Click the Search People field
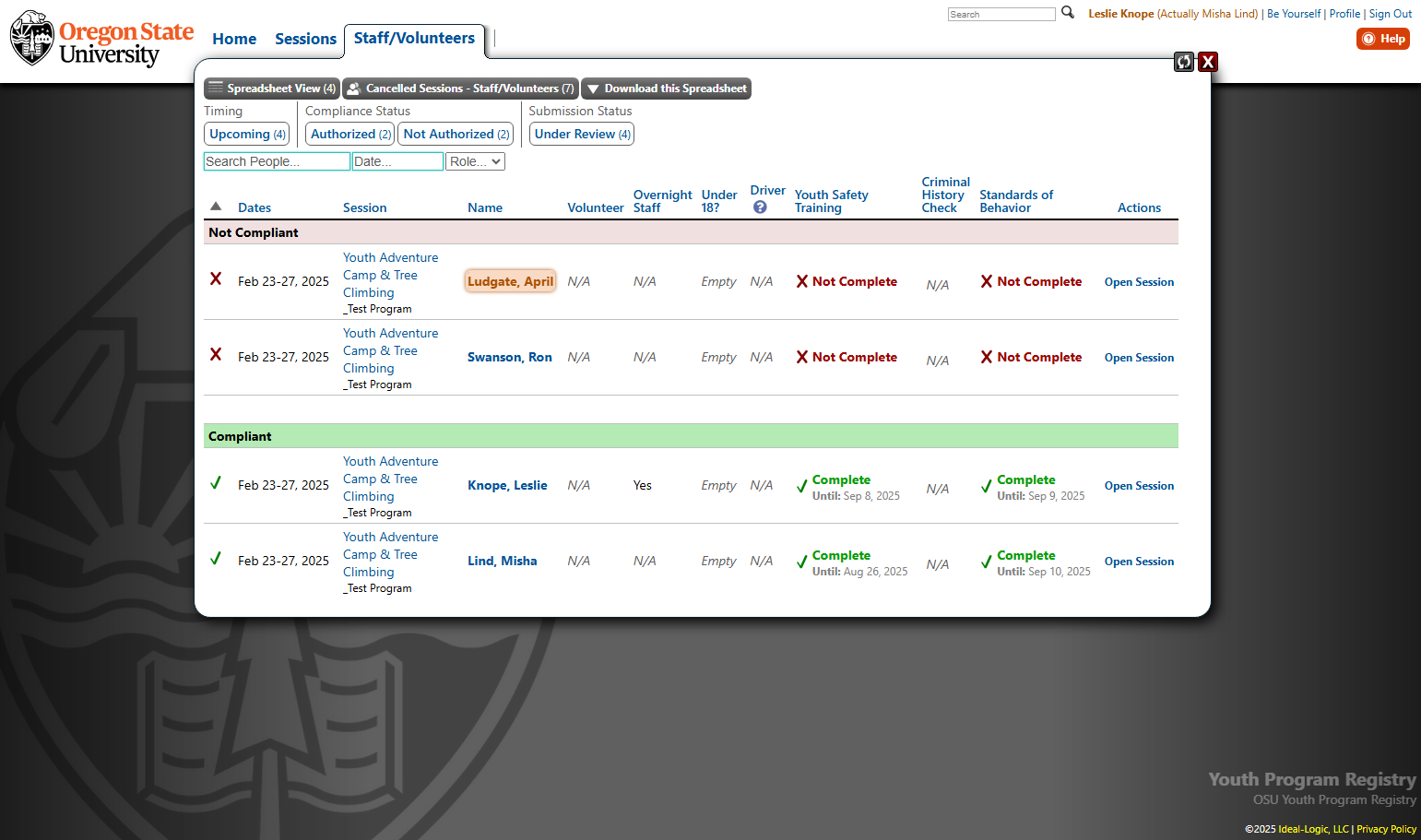The image size is (1421, 840). 277,161
